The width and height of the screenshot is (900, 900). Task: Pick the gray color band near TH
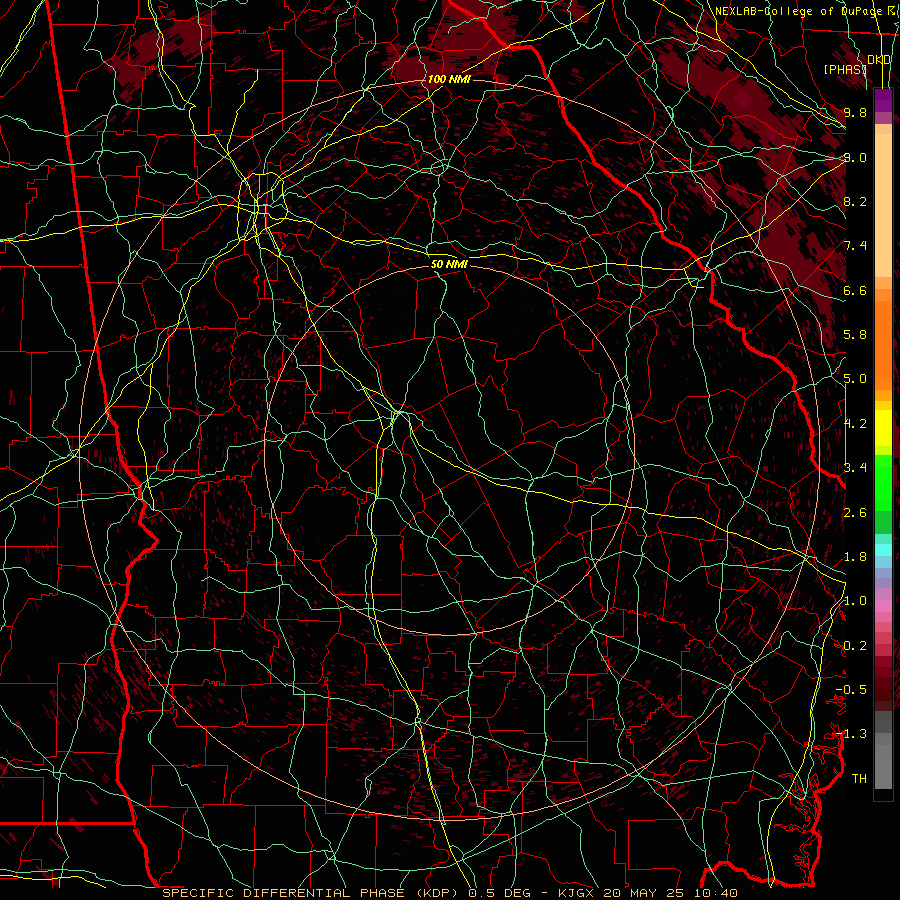point(883,766)
